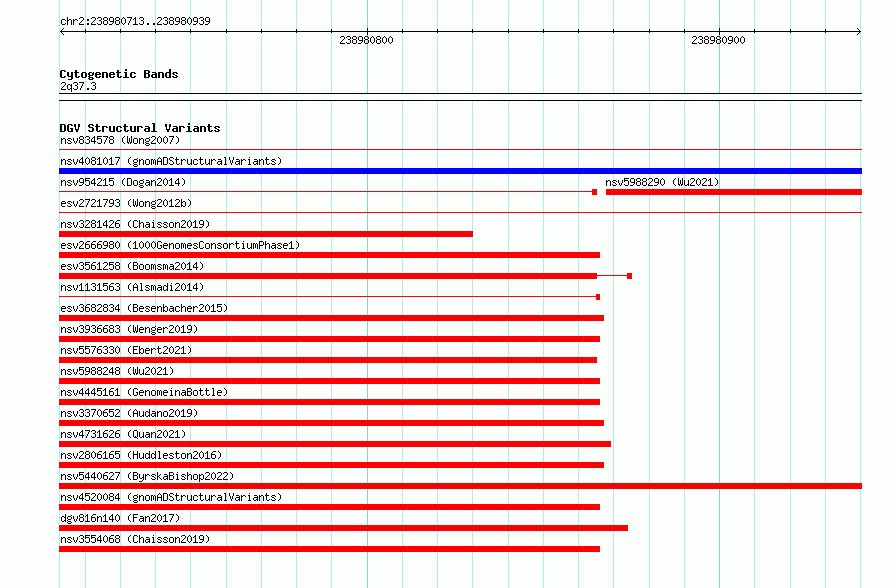Click the 238980900 ruler position marker
This screenshot has height=588, width=890.
tap(718, 40)
